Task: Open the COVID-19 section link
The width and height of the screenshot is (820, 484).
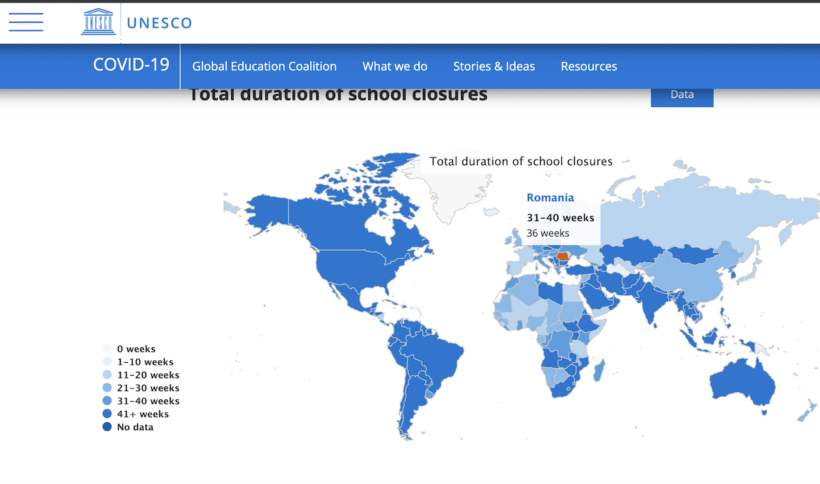Action: (131, 65)
